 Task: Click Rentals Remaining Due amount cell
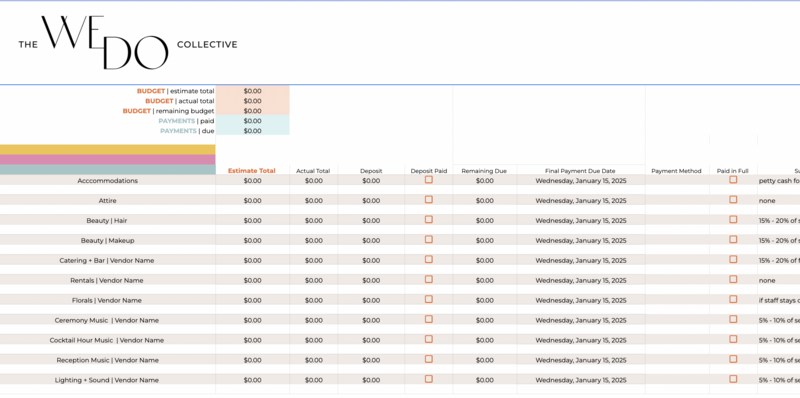click(485, 280)
